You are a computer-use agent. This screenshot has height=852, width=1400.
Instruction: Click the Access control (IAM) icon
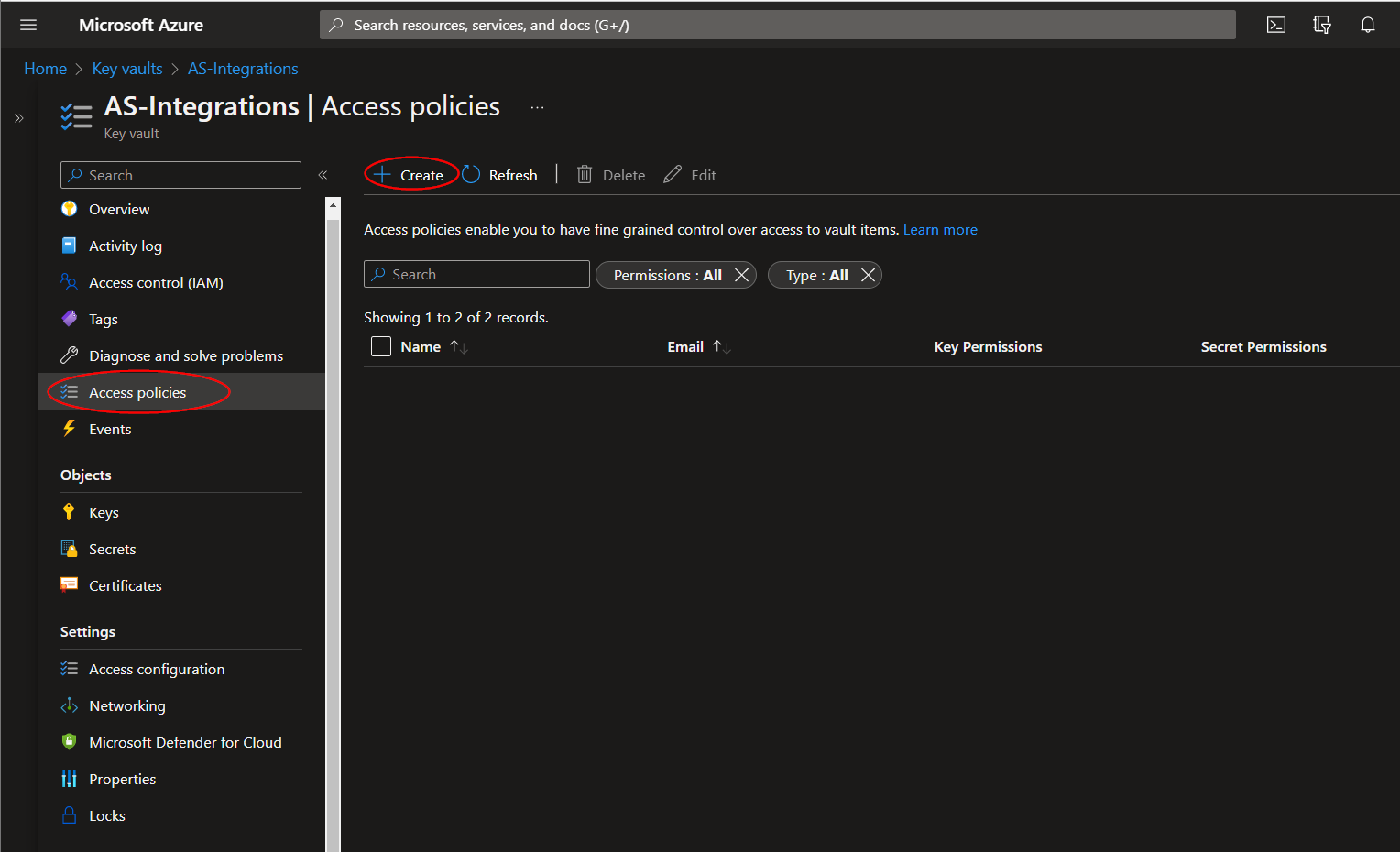tap(69, 282)
